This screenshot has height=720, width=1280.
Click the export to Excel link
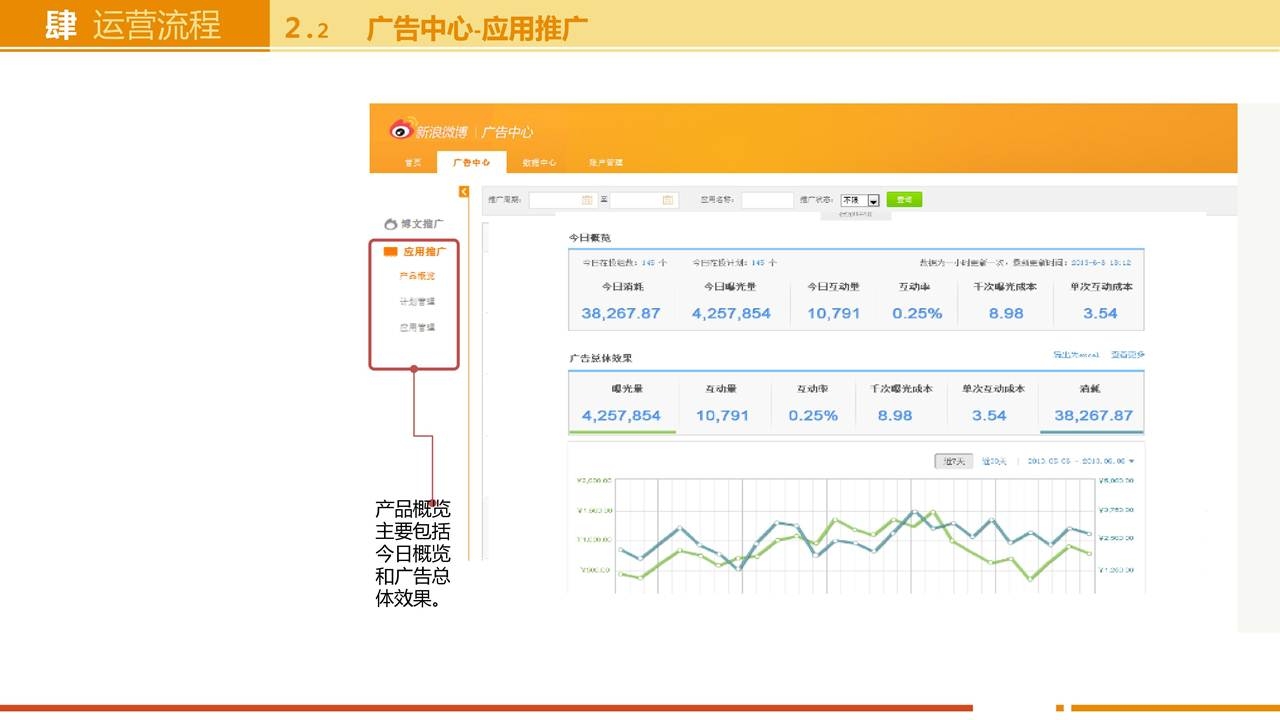[x=1076, y=355]
